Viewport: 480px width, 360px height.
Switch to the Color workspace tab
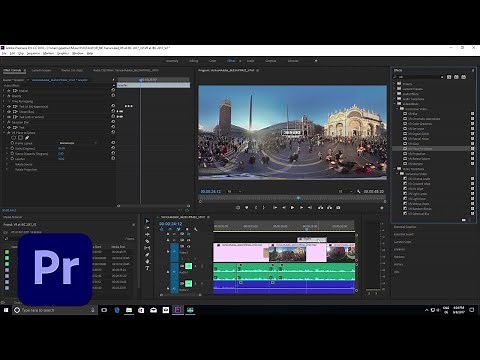point(212,61)
